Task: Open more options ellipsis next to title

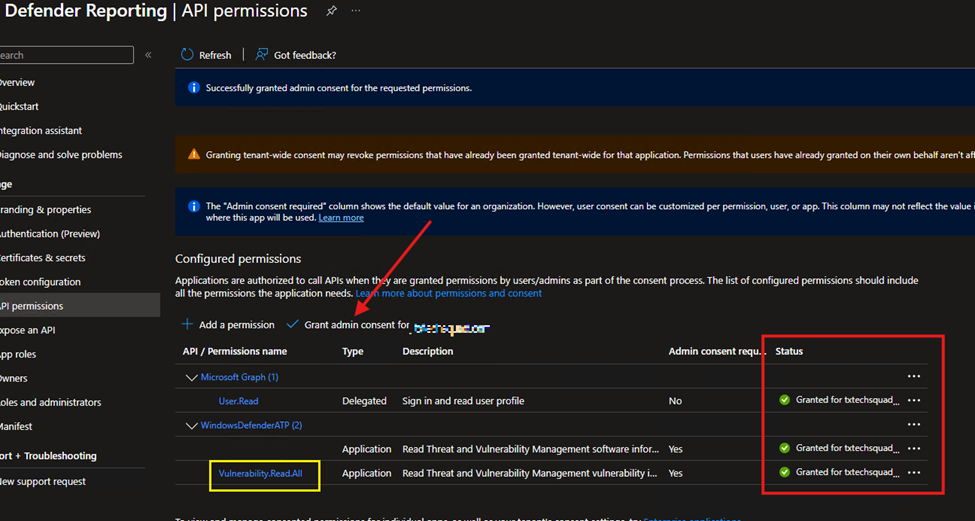Action: [x=356, y=11]
